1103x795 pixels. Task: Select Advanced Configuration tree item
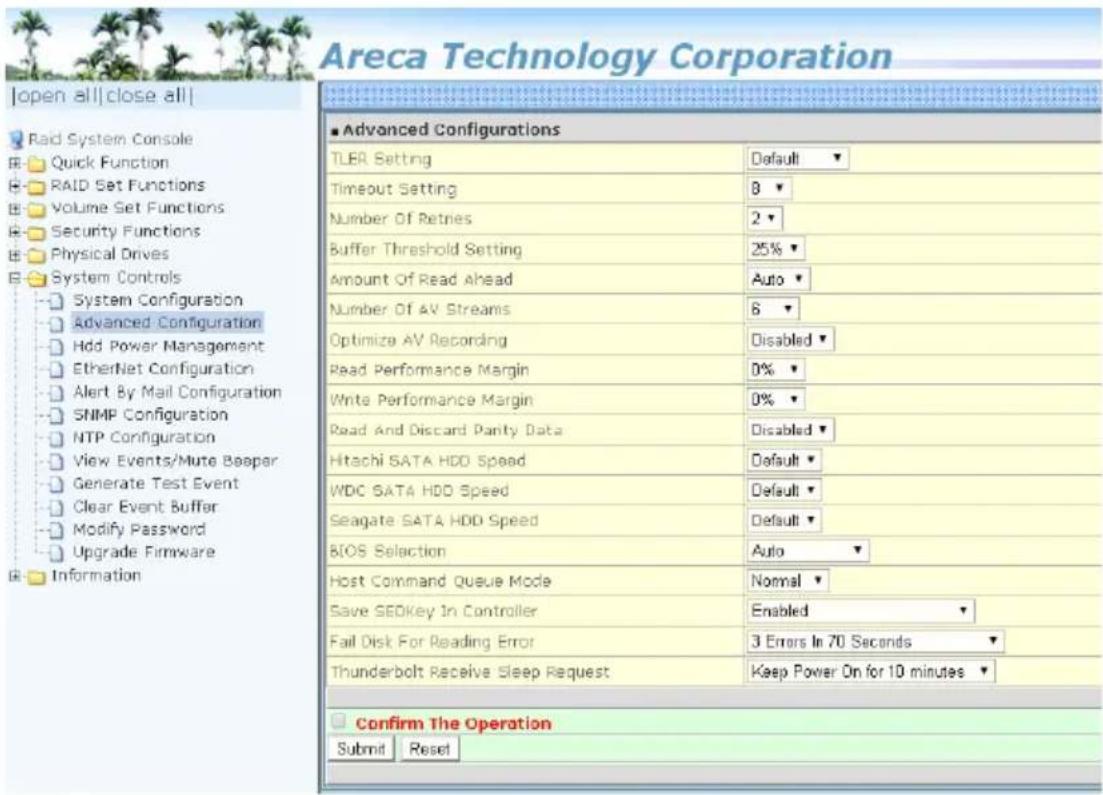point(167,323)
